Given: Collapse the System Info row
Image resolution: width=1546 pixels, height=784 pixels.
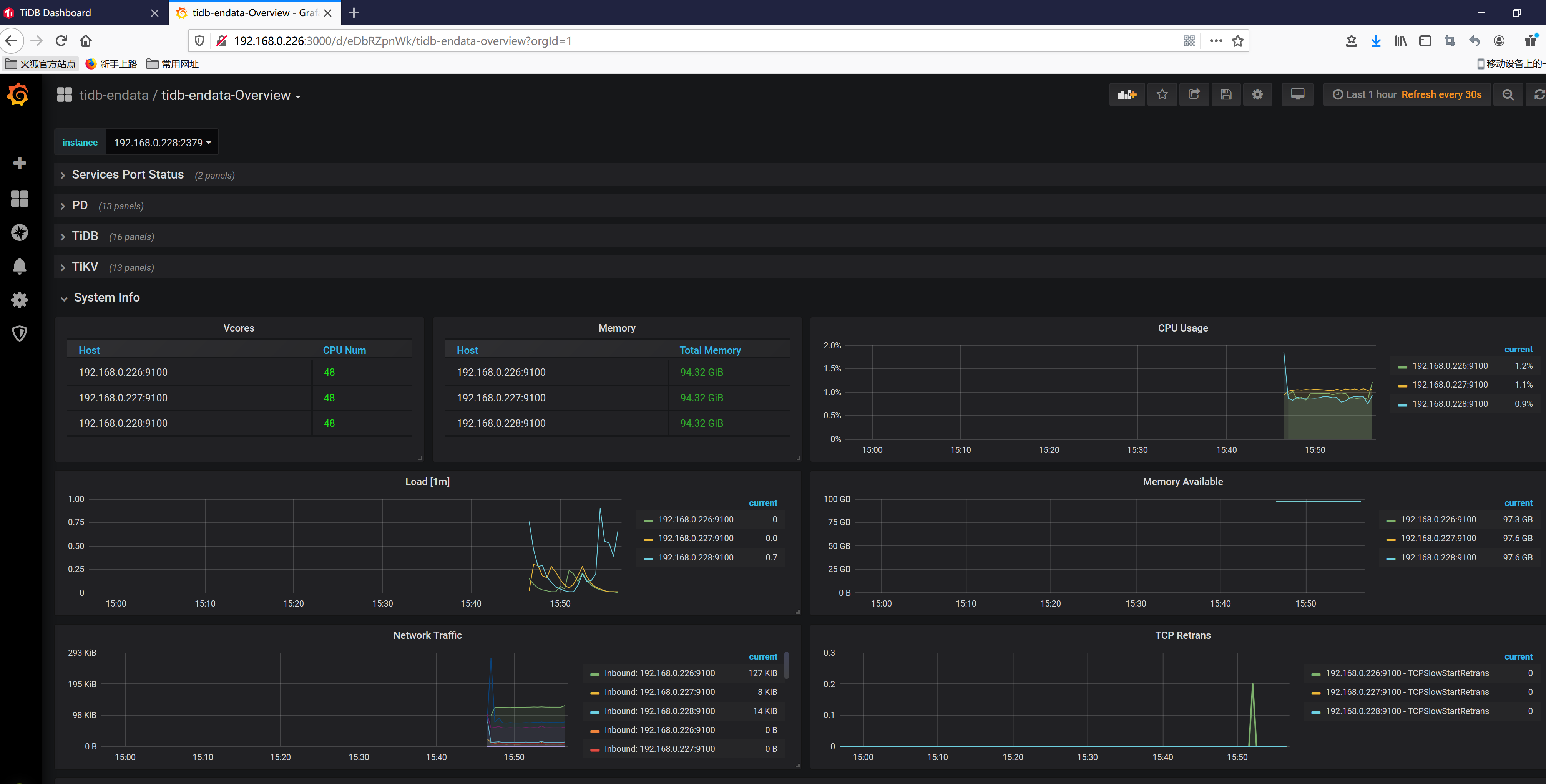Looking at the screenshot, I should pos(106,298).
